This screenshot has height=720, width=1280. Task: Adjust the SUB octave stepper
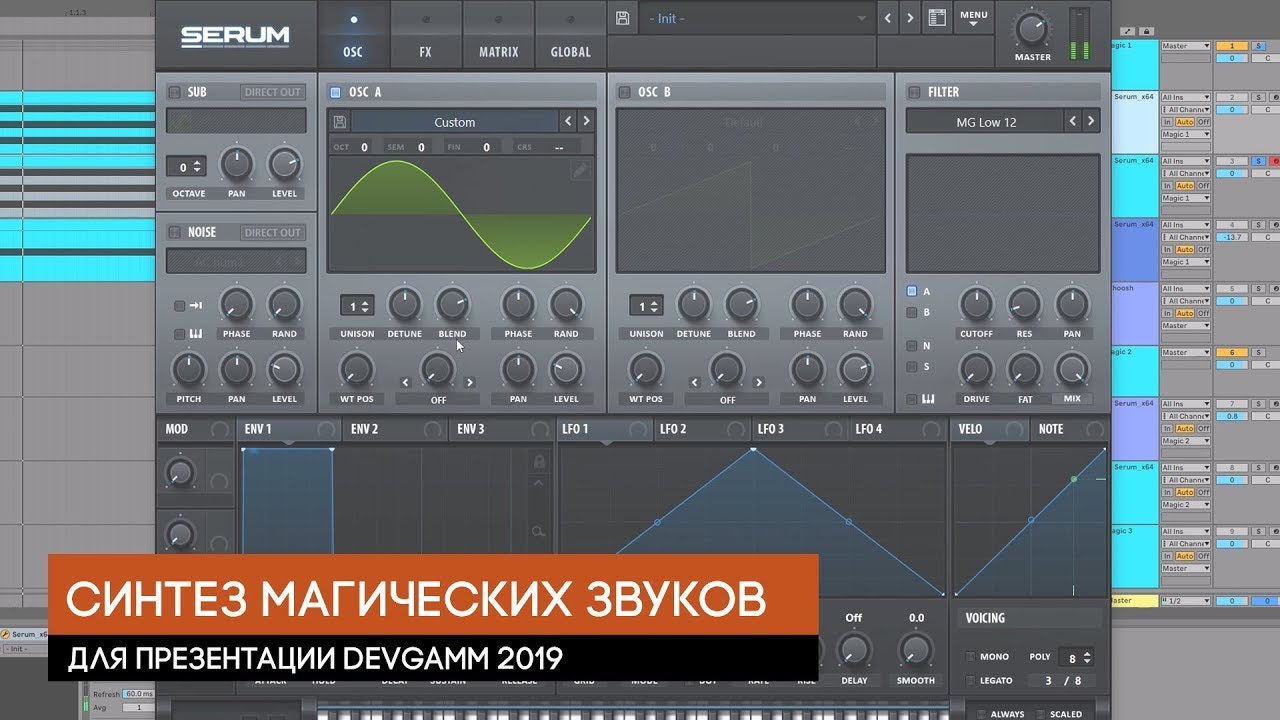[x=186, y=166]
